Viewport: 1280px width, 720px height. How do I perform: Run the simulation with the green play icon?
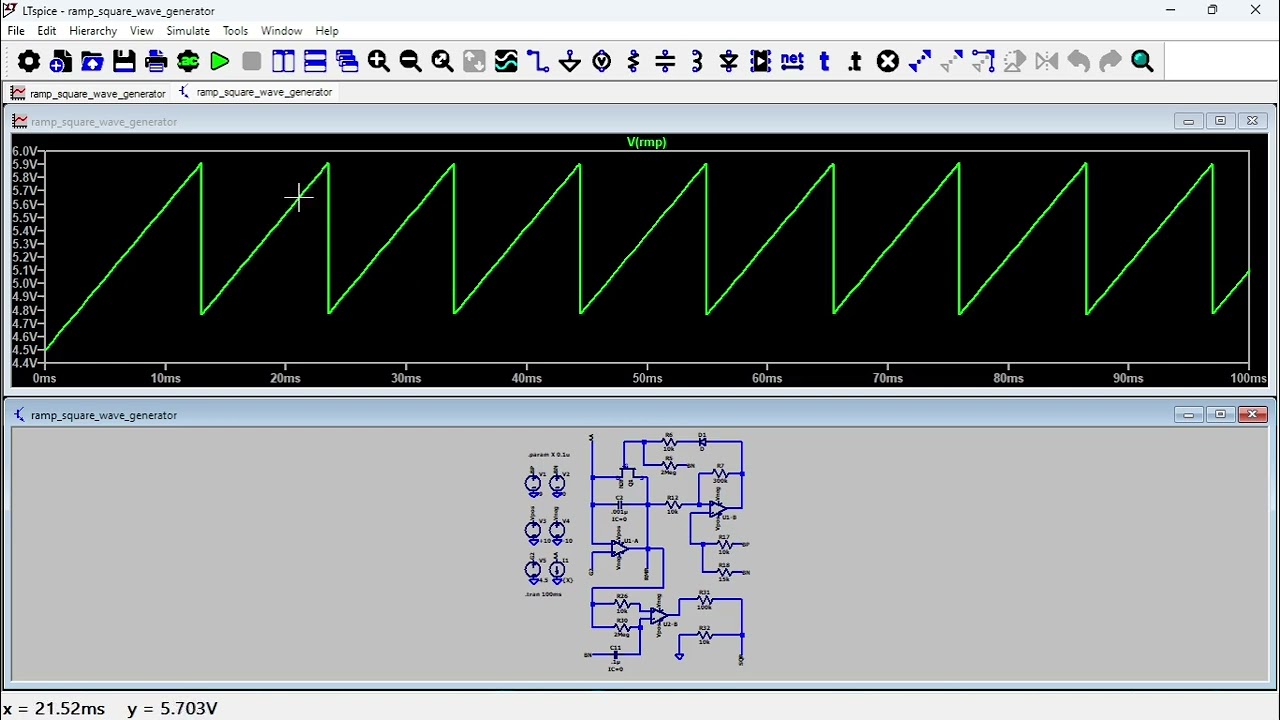(220, 62)
